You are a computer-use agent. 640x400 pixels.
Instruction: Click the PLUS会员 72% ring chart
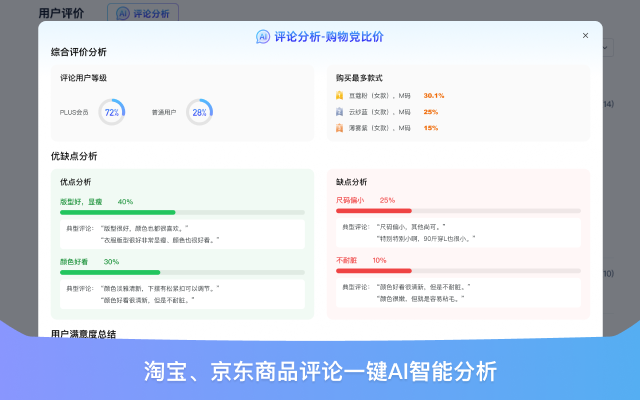pos(111,112)
